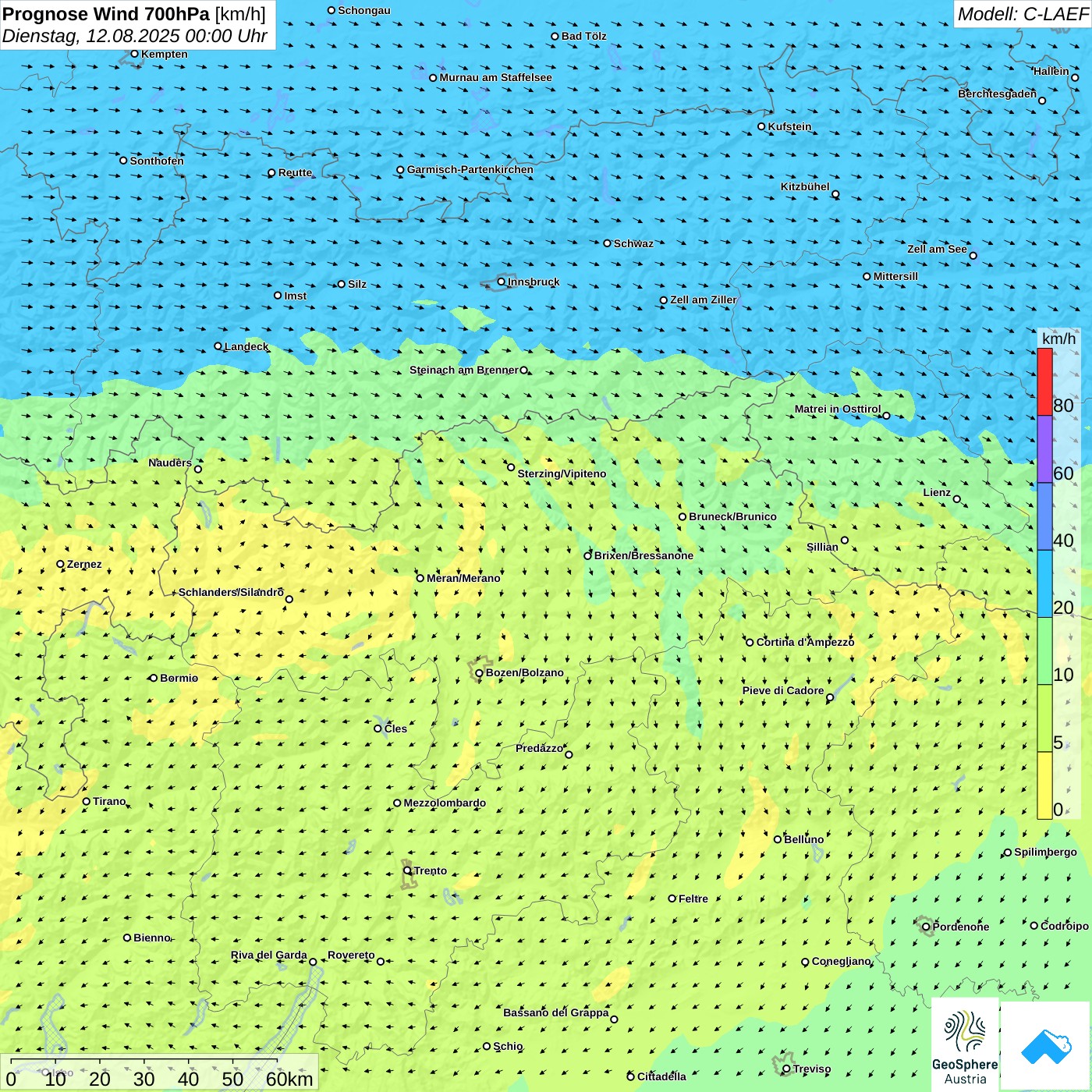Click the Zell am See marker
This screenshot has height=1092, width=1092.
pos(973,255)
